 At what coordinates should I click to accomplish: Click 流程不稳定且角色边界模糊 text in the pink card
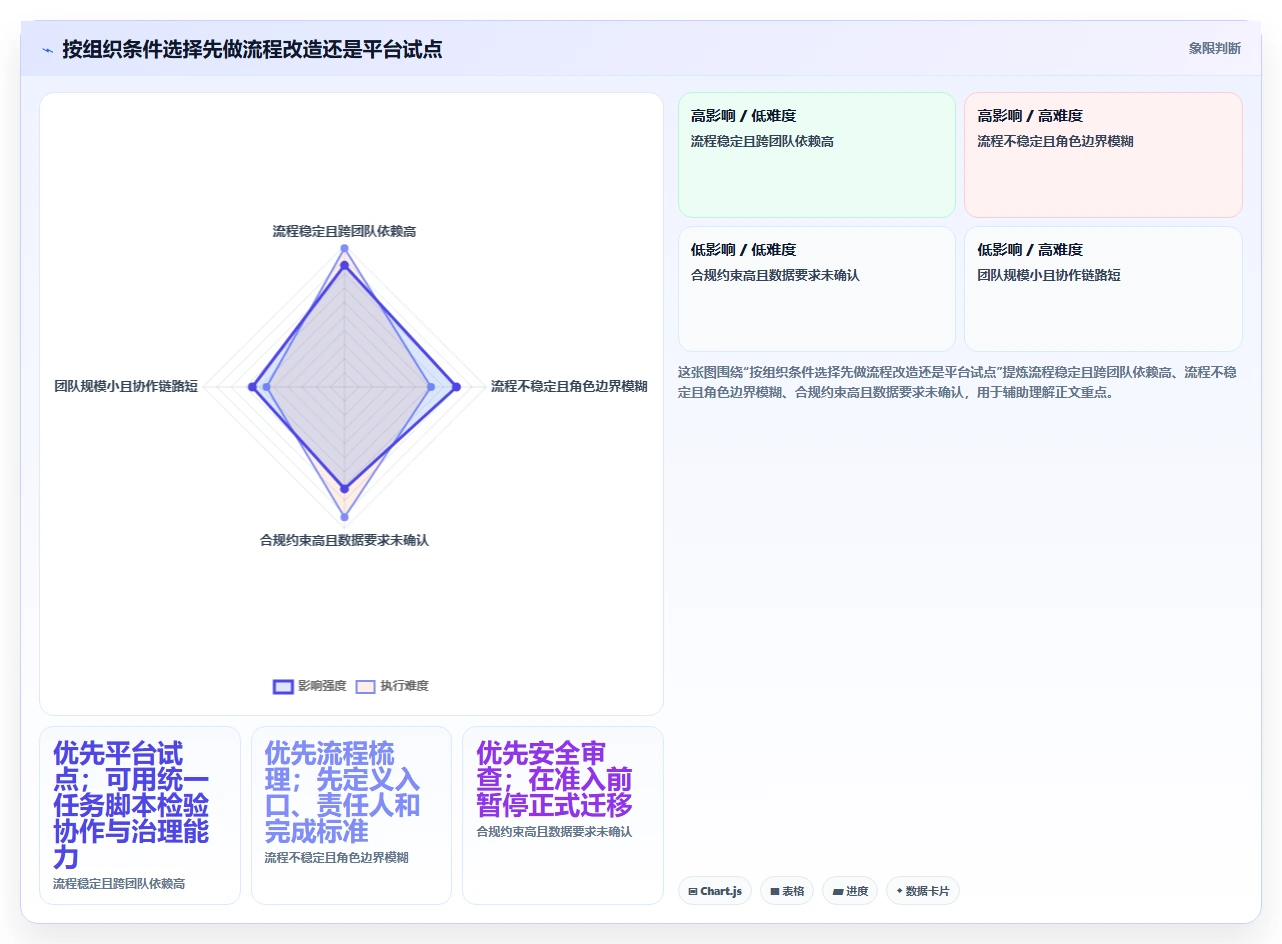click(1055, 141)
